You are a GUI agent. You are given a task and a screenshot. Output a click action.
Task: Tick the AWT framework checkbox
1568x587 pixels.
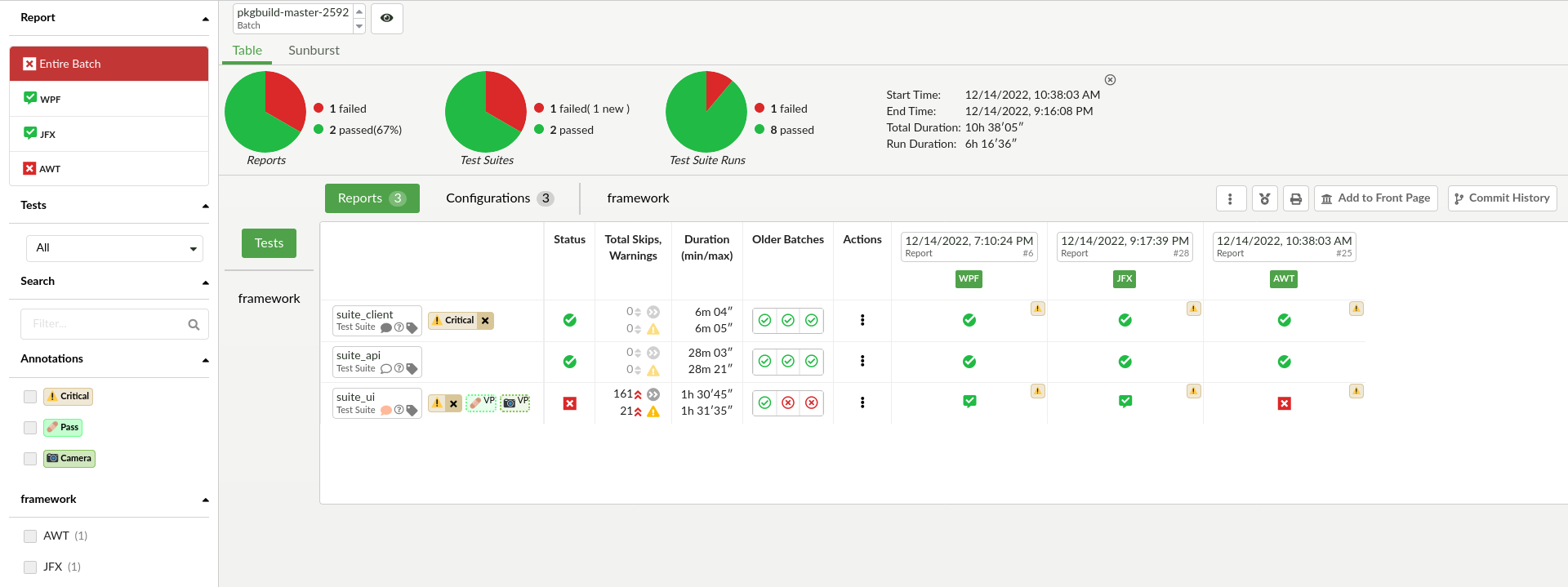[x=30, y=536]
